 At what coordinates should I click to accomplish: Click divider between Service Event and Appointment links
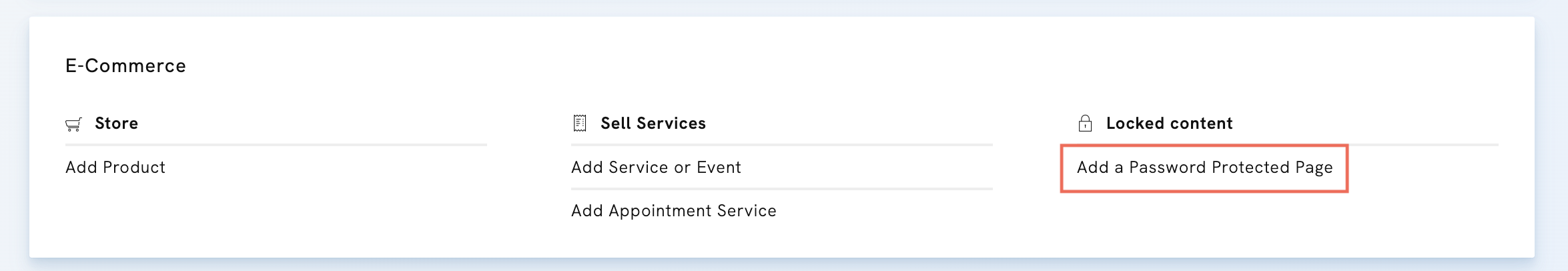(781, 189)
